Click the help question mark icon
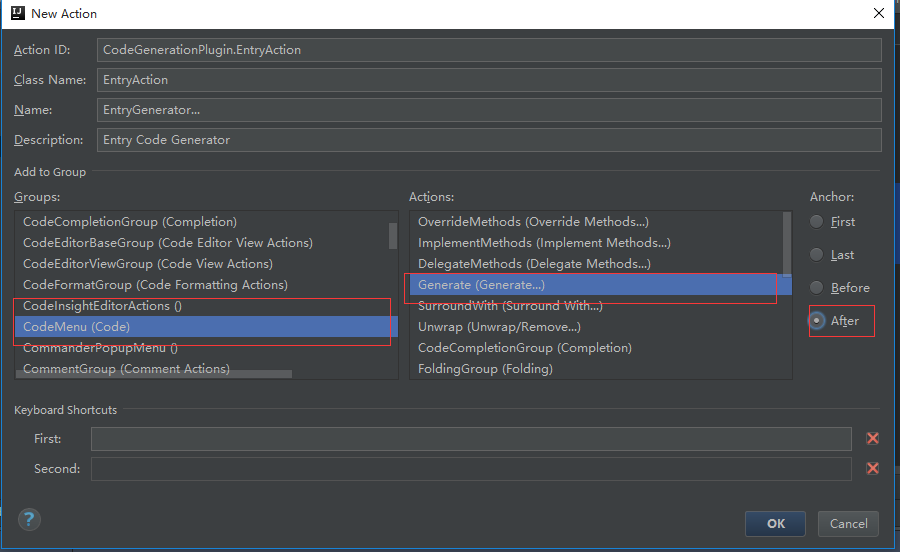Viewport: 900px width, 552px height. 29,520
